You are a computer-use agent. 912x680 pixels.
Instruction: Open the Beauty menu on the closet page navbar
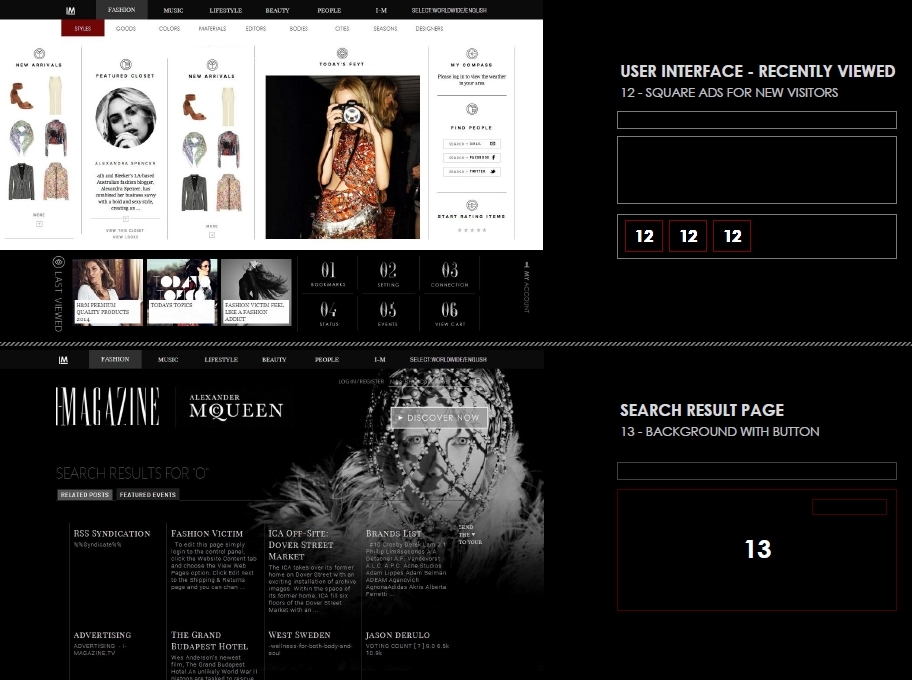(x=277, y=10)
